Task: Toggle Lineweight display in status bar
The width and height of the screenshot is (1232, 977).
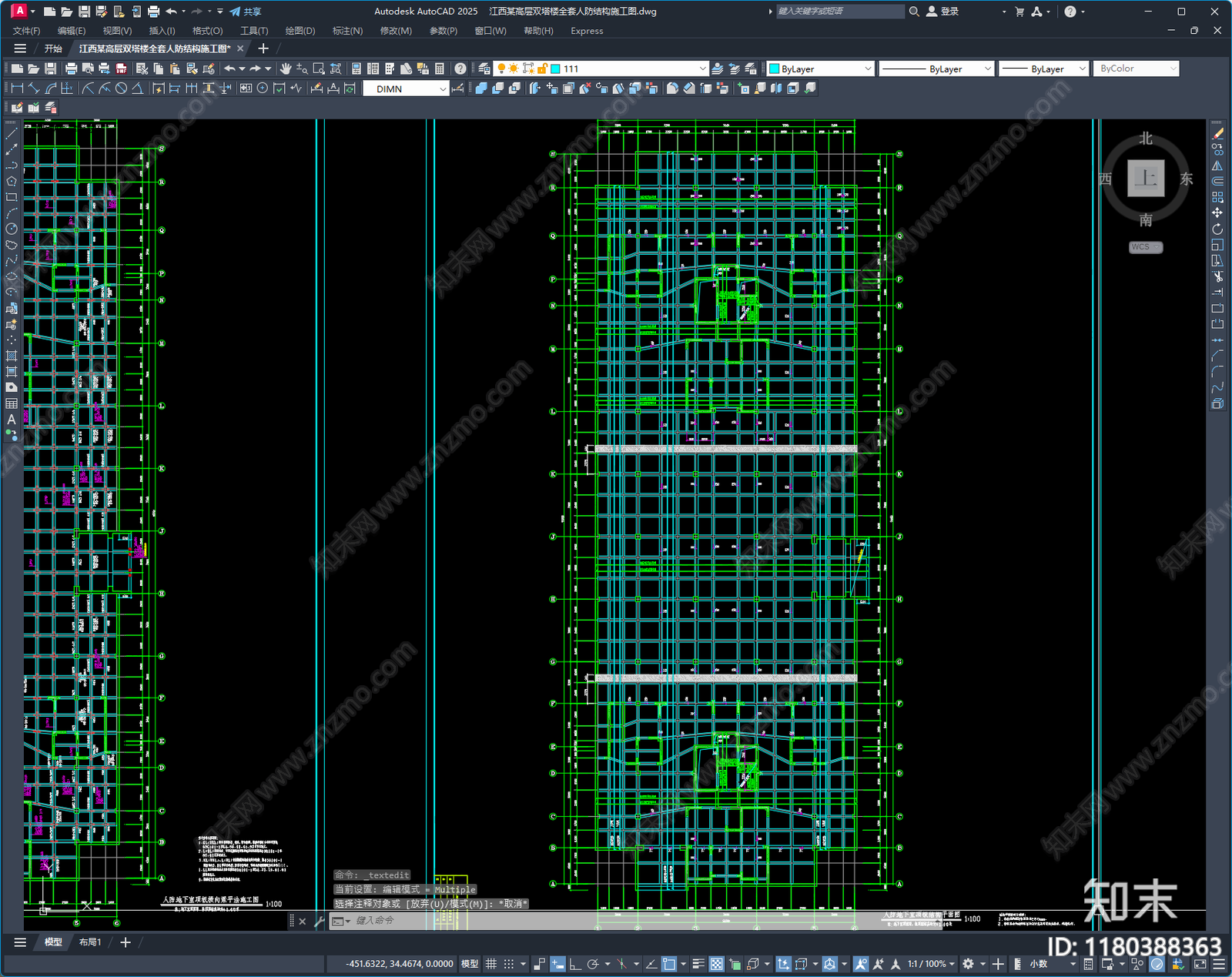Action: click(x=698, y=964)
